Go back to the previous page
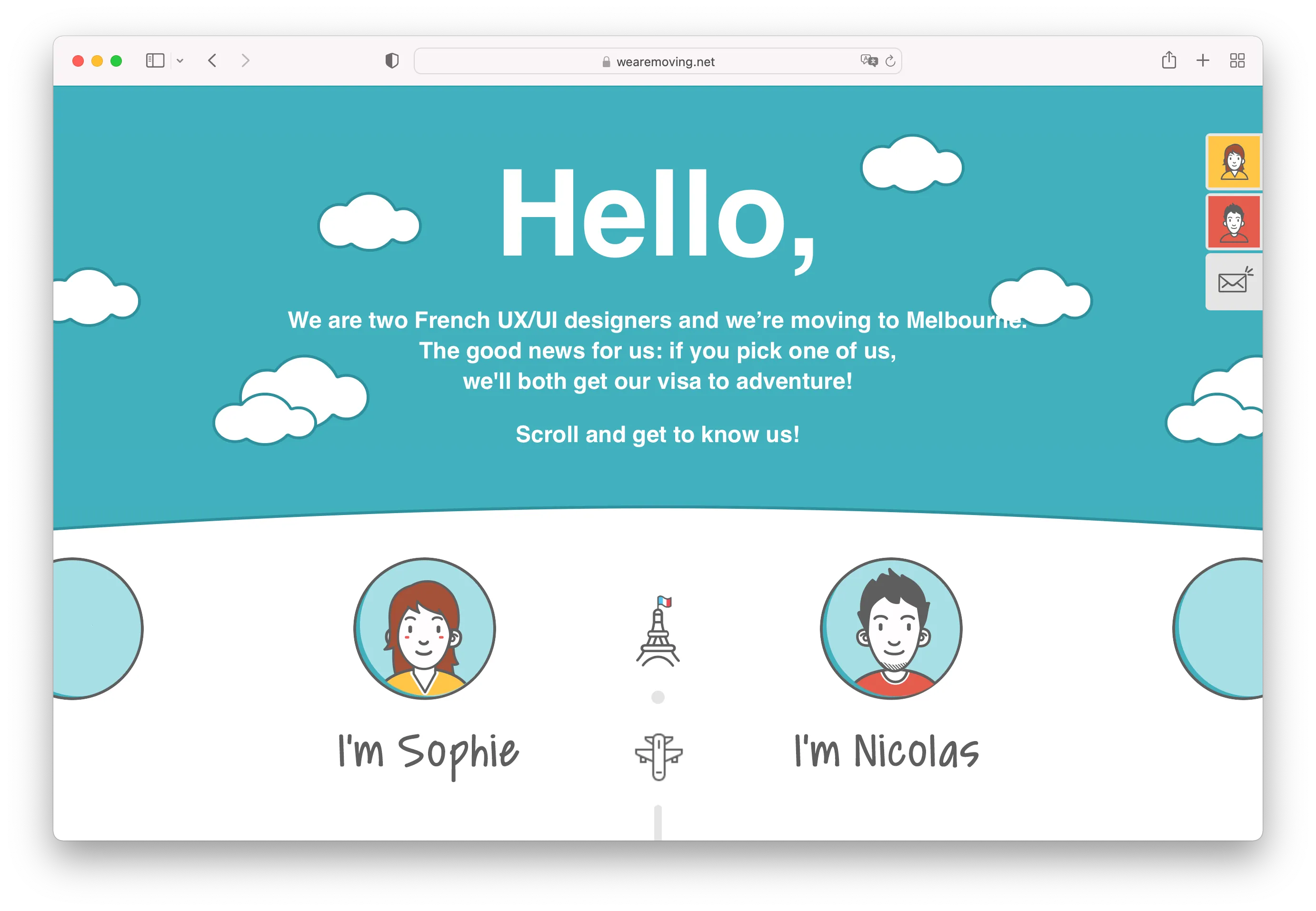The height and width of the screenshot is (911, 1316). click(212, 60)
